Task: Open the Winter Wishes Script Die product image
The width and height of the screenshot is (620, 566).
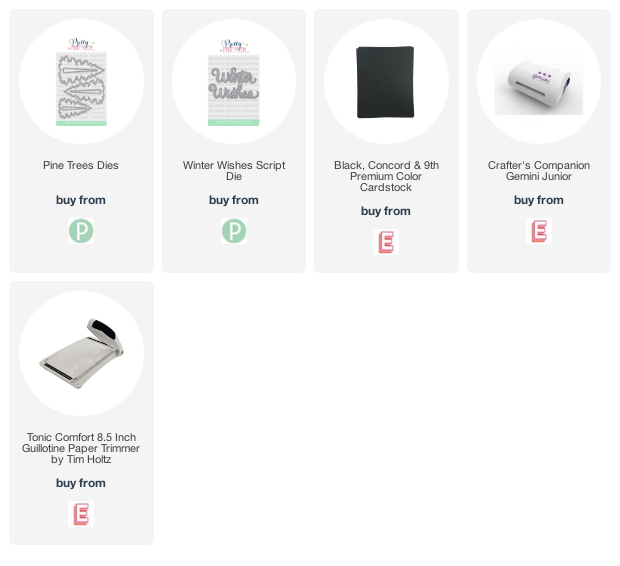Action: tap(234, 81)
